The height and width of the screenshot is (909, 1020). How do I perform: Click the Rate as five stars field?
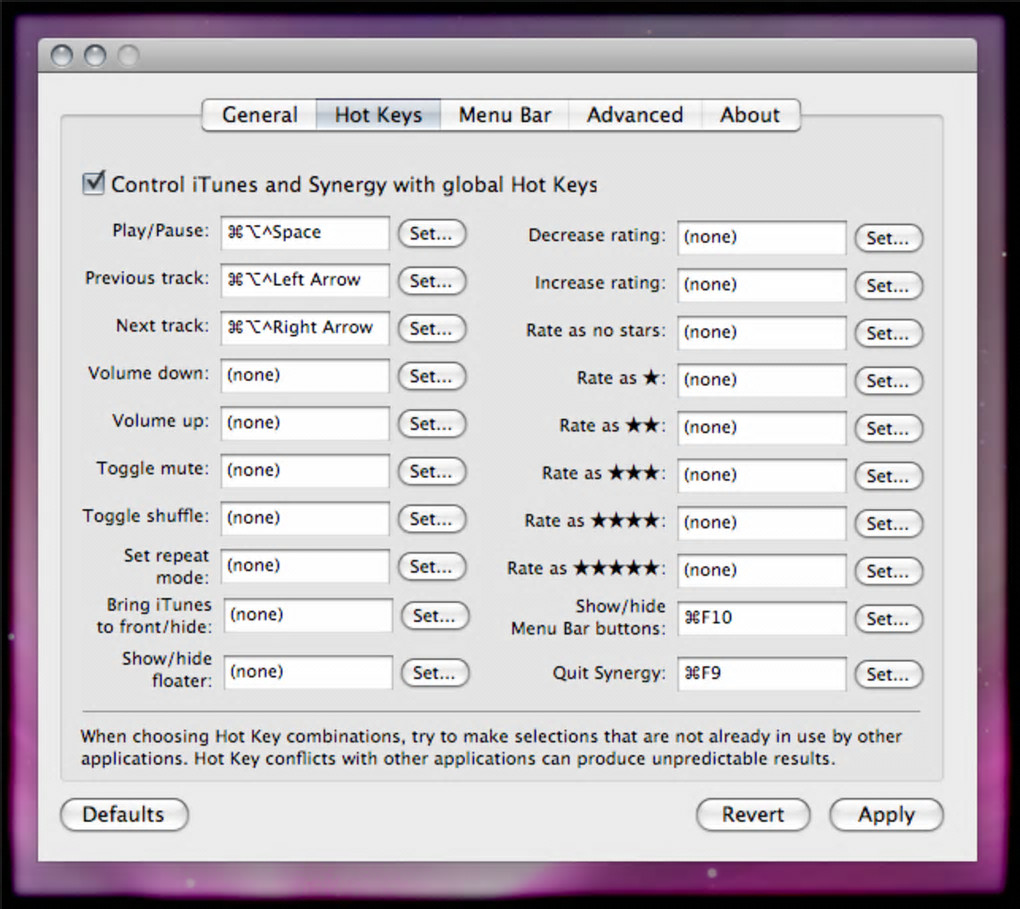point(762,571)
